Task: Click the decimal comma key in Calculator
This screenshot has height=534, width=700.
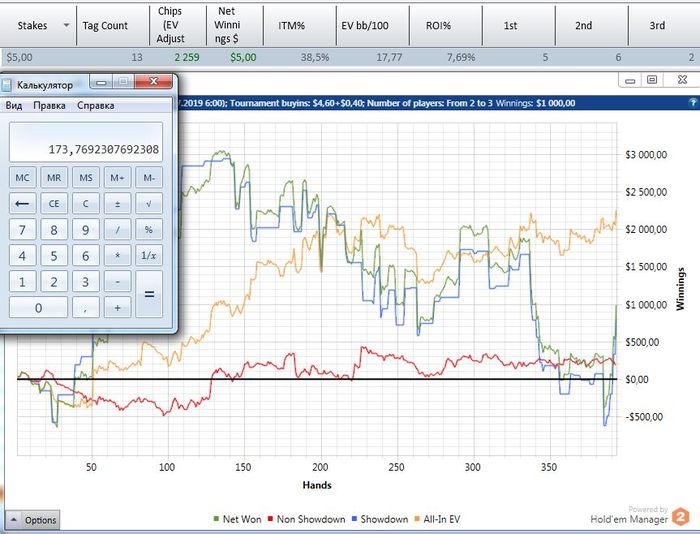Action: click(86, 307)
